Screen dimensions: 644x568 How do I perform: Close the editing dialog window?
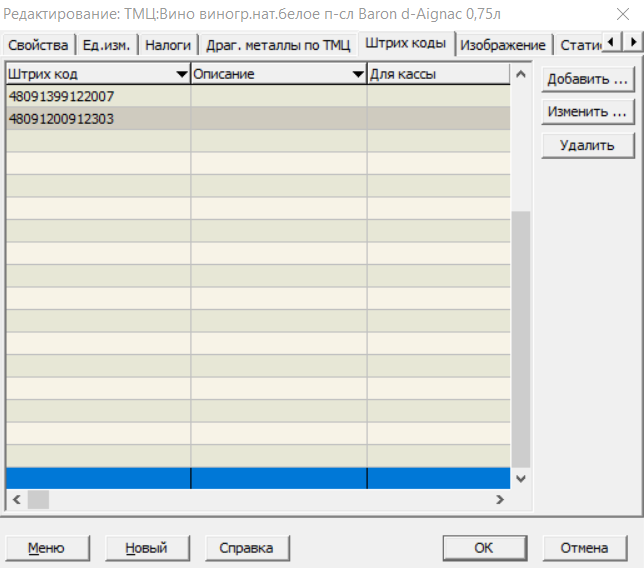(622, 14)
